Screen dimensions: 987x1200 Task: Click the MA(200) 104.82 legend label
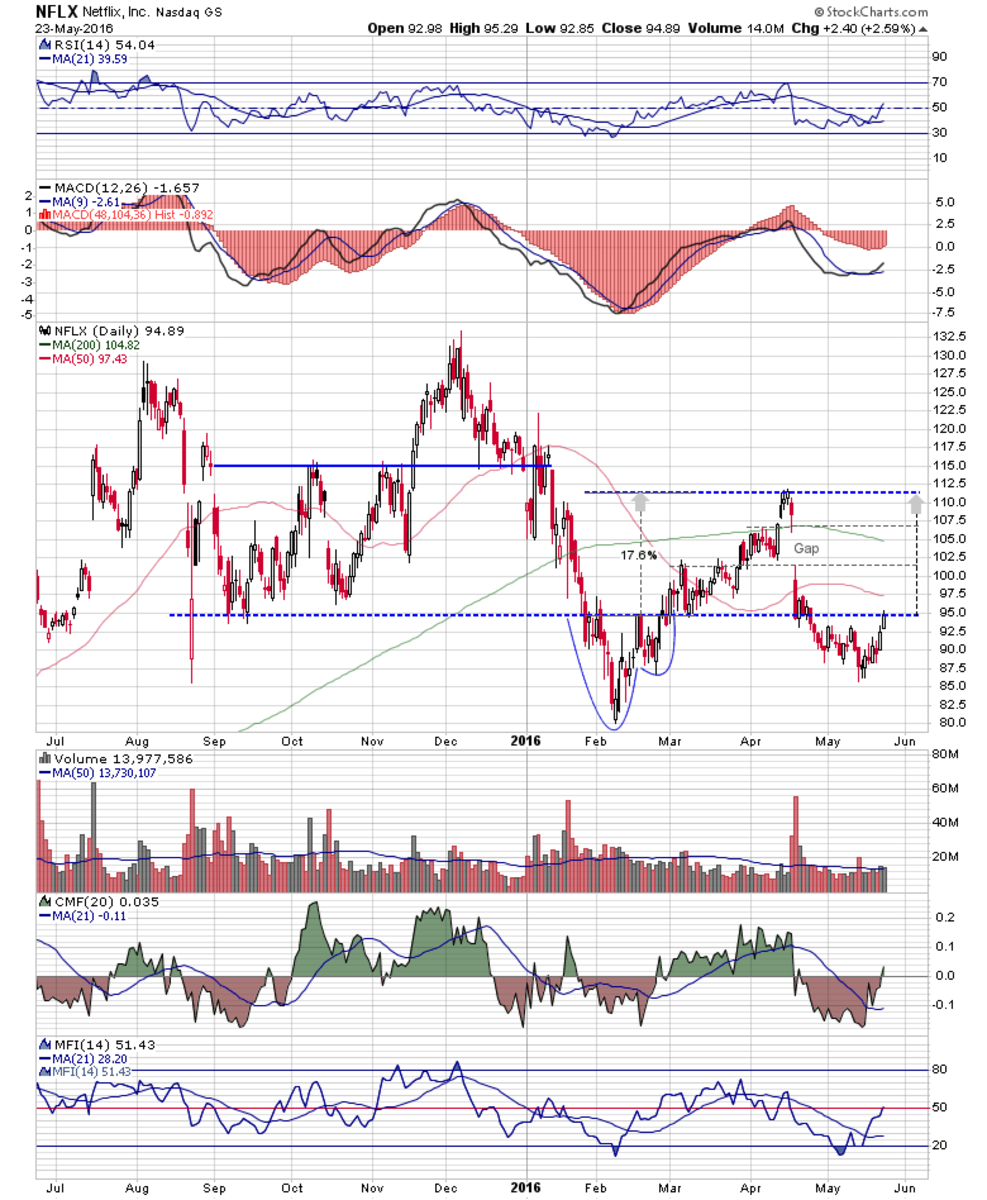coord(95,344)
